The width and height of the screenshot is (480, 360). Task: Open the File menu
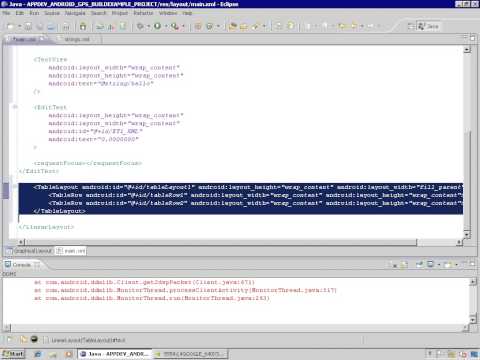[6, 13]
